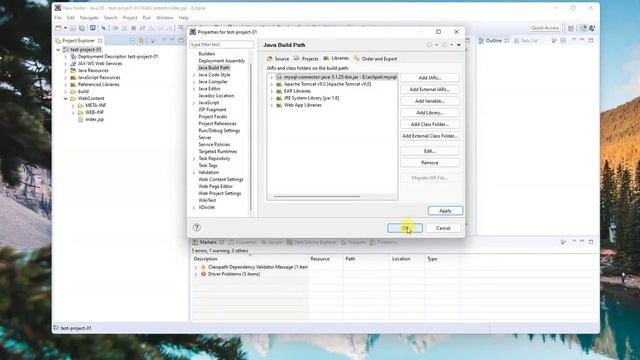Expand Driver Problems marker group

196,274
